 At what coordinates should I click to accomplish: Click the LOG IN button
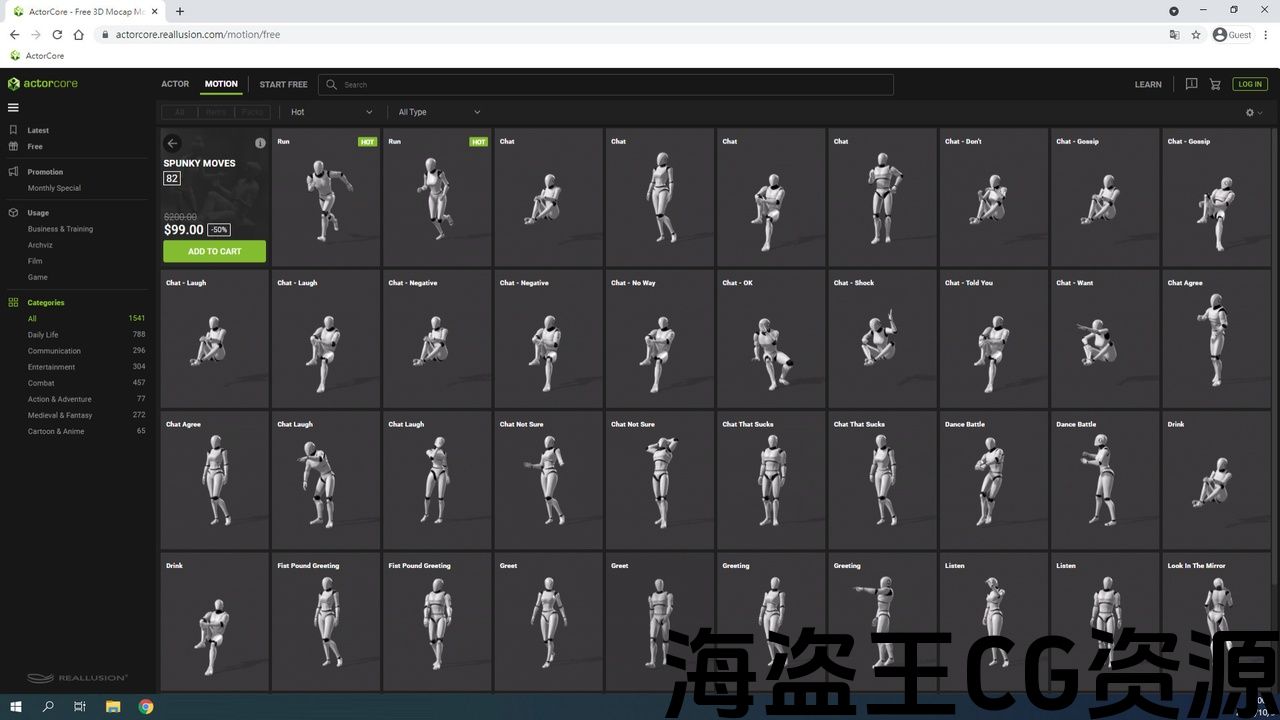coord(1250,84)
